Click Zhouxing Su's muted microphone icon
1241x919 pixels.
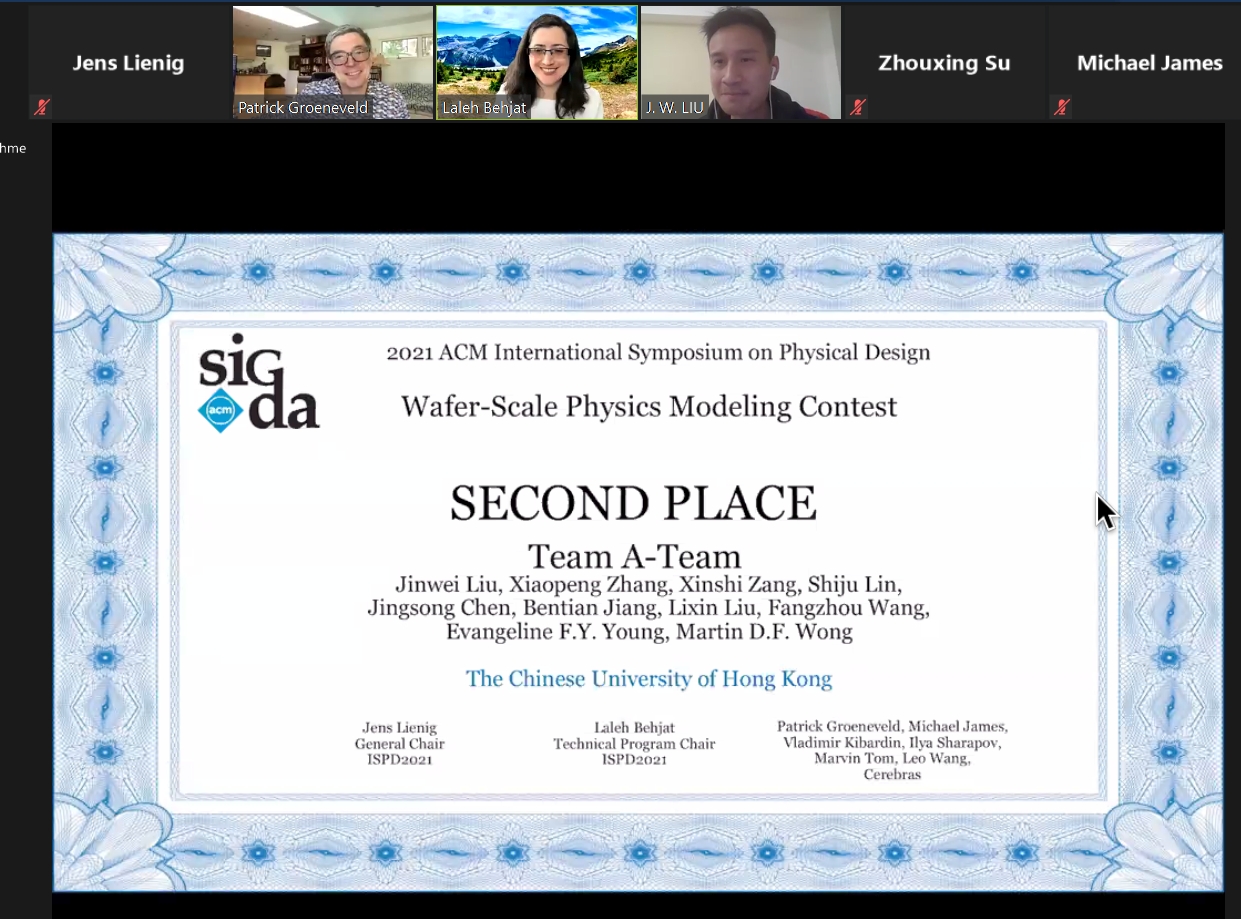(857, 107)
